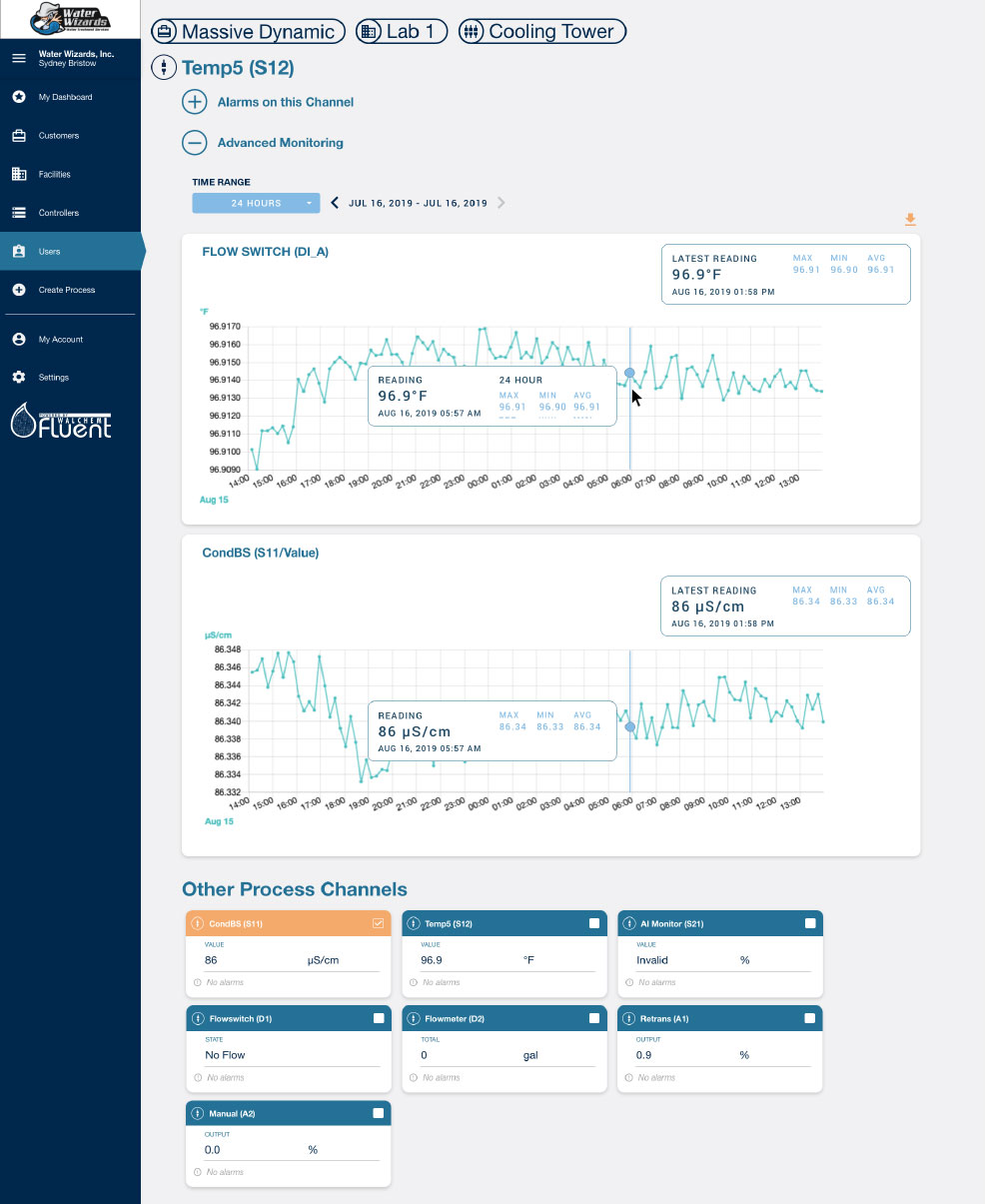The image size is (986, 1204).
Task: Expand Alarms on this Channel
Action: coord(195,102)
